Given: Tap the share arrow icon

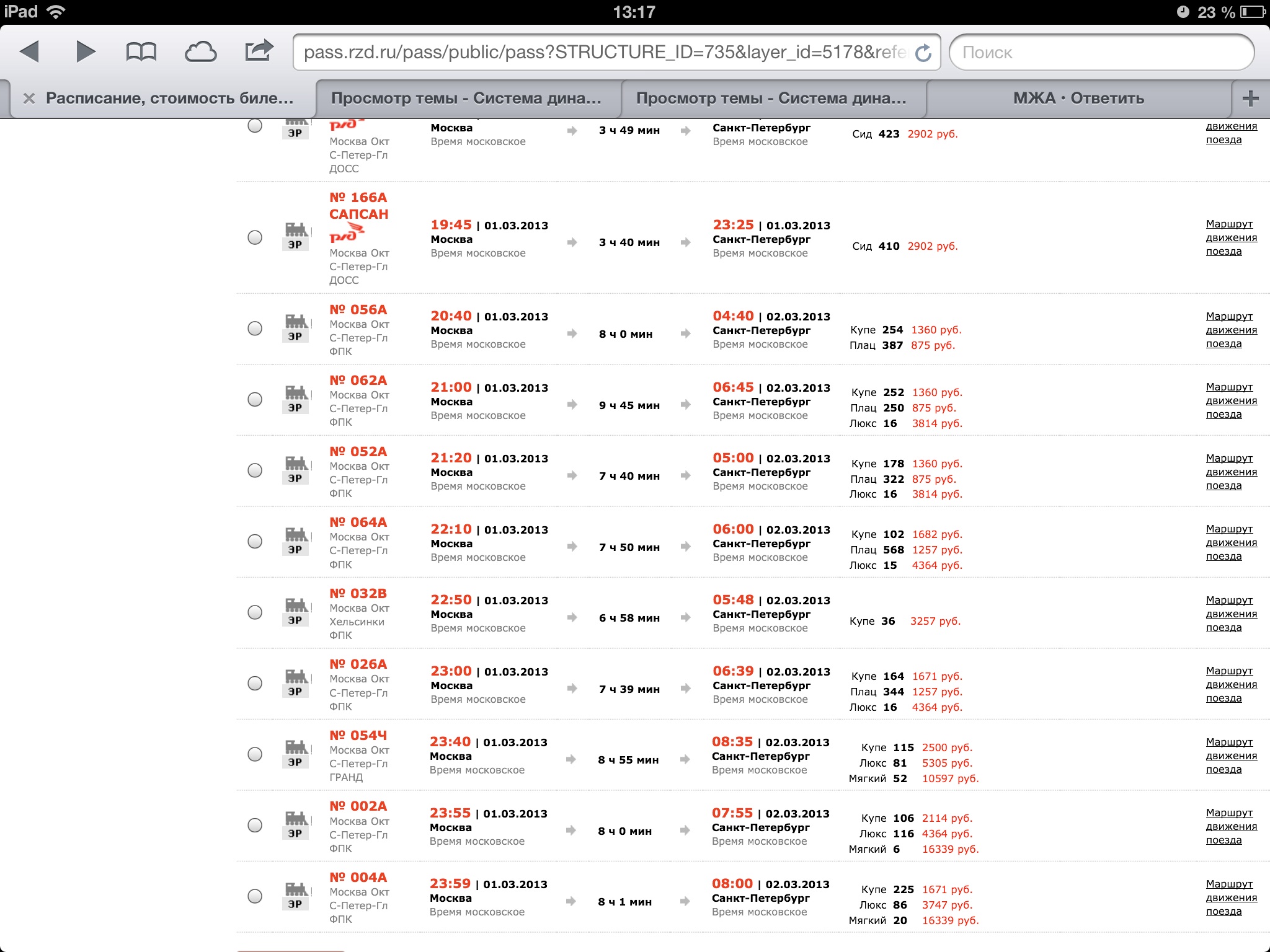Looking at the screenshot, I should (x=259, y=51).
